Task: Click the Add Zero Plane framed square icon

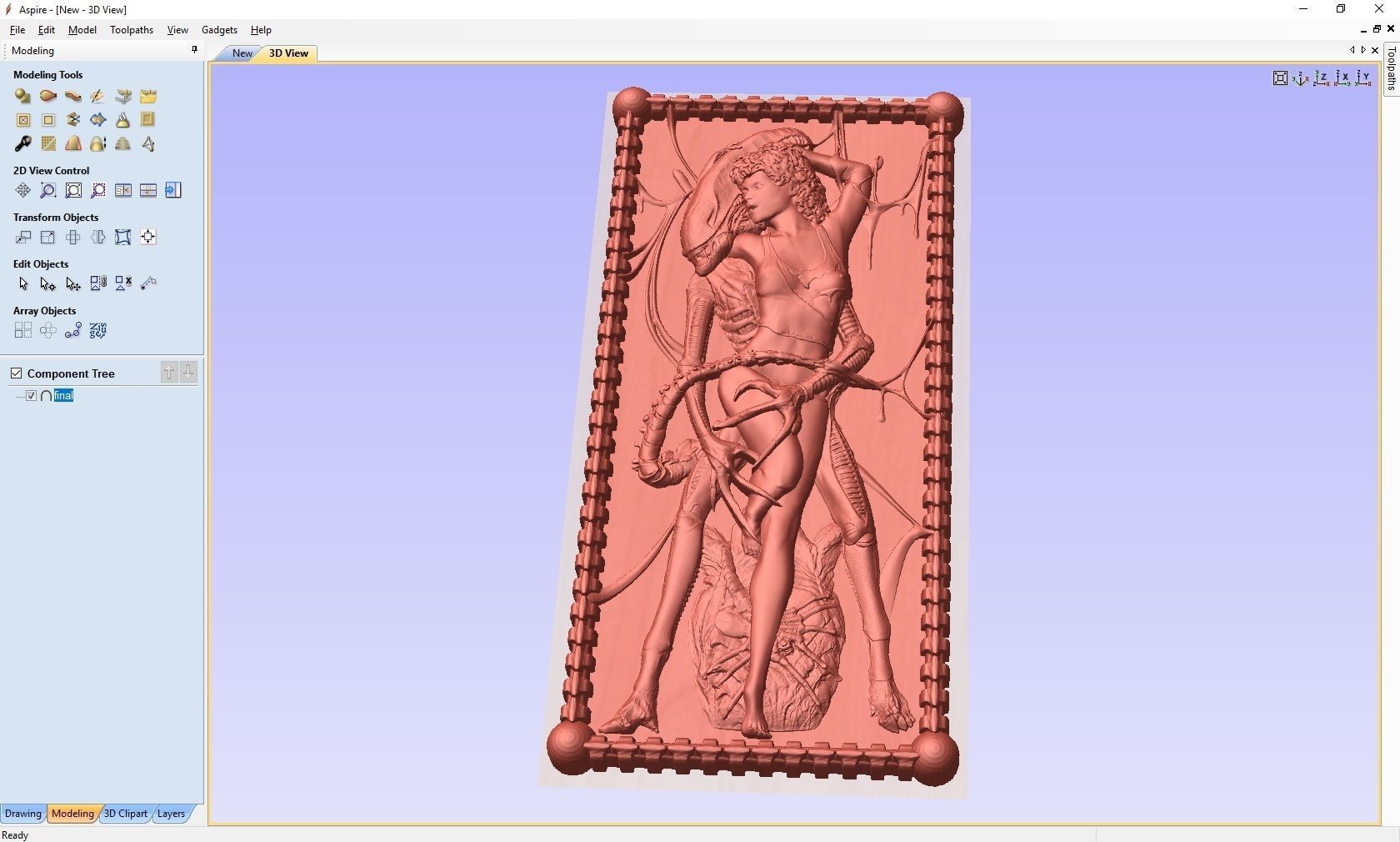Action: pyautogui.click(x=148, y=120)
